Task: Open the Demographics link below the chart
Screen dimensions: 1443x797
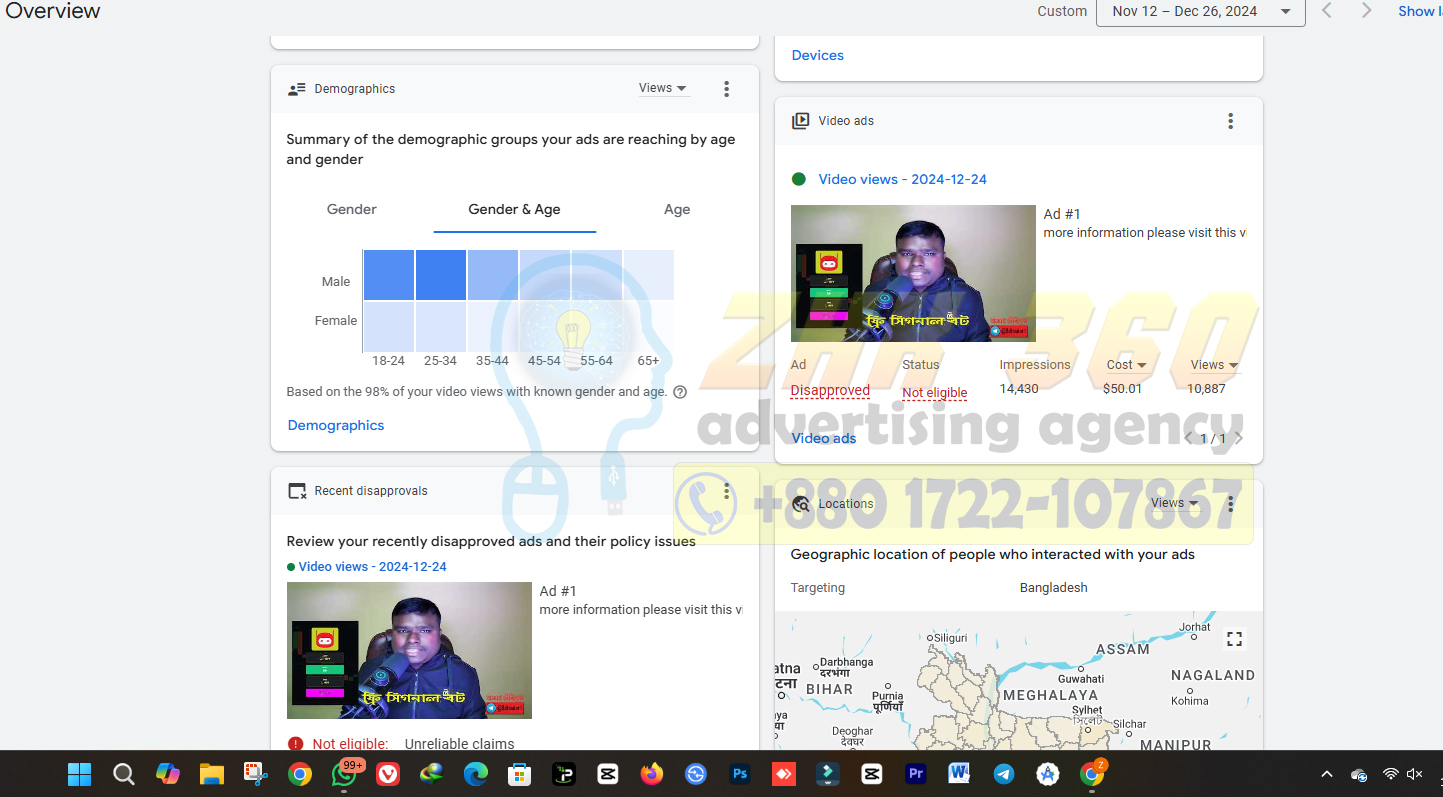Action: [x=336, y=425]
